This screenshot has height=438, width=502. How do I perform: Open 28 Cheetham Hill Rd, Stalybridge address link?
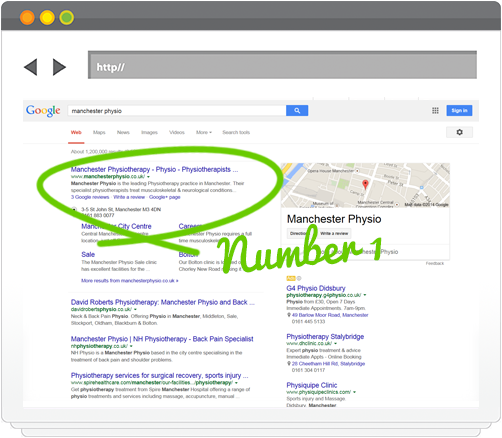328,364
